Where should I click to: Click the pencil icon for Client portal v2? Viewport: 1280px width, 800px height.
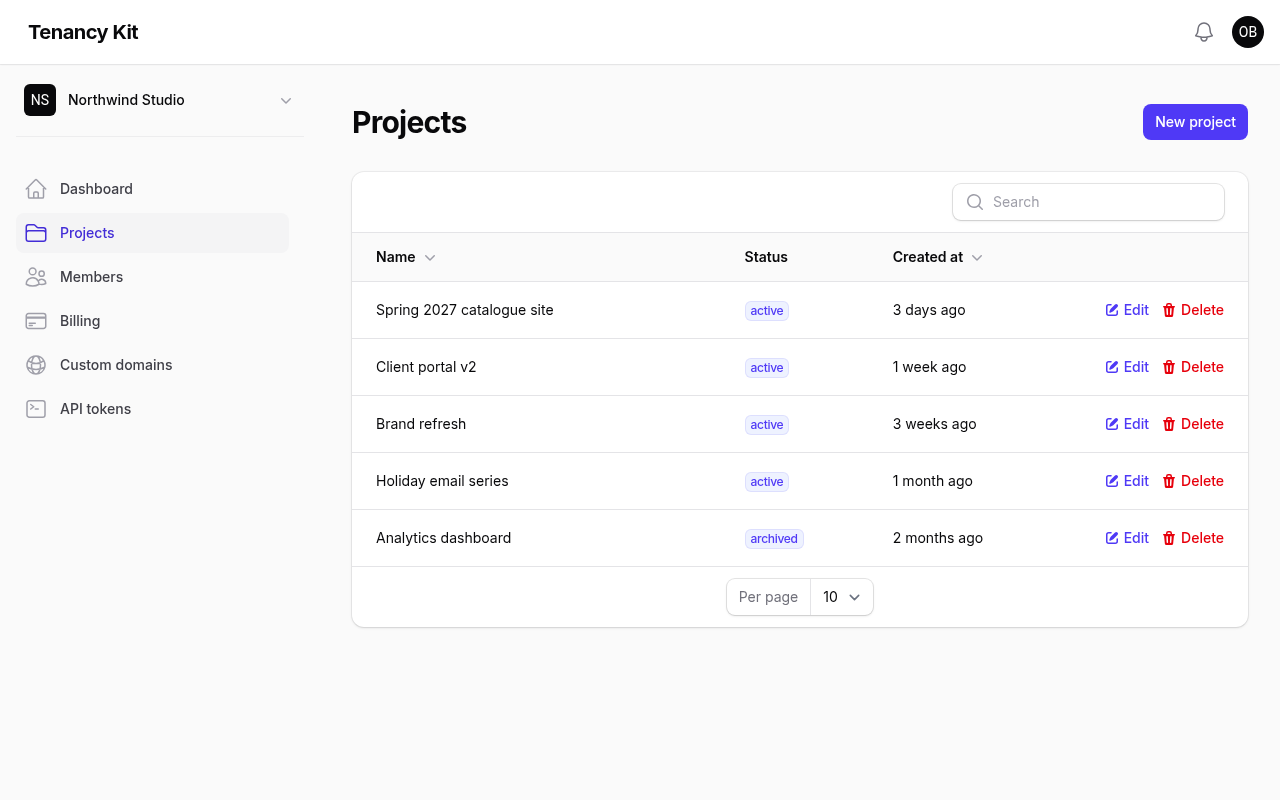[x=1112, y=367]
